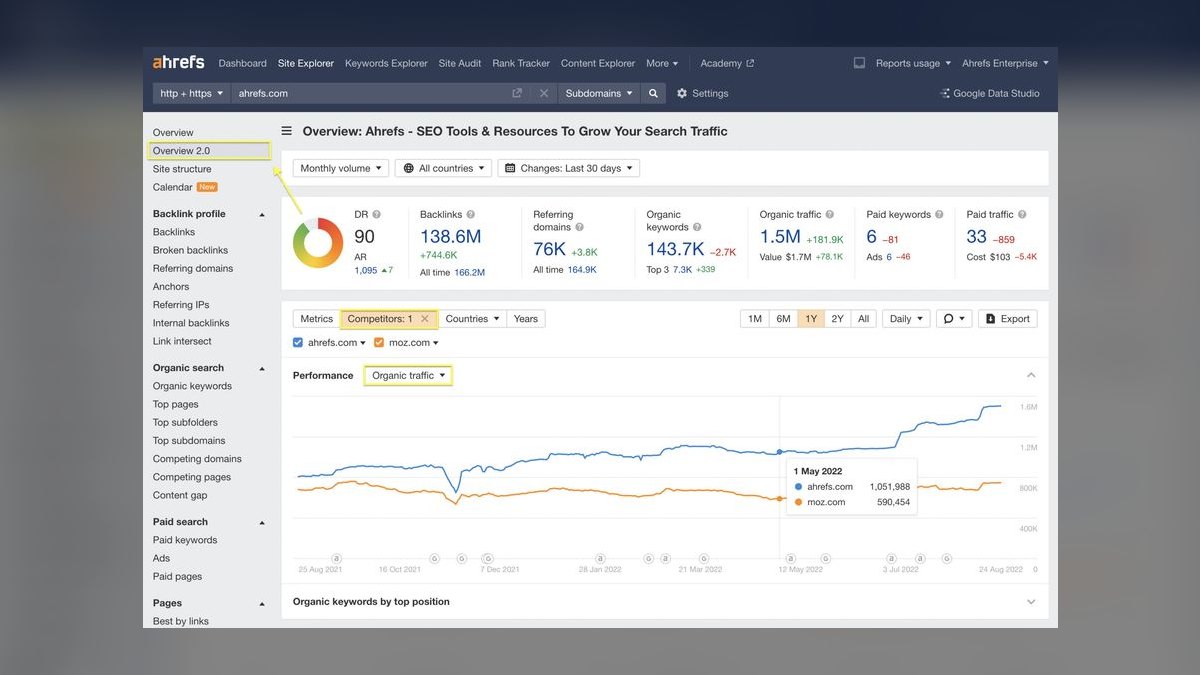Click the monitor icon in top bar
Viewport: 1200px width, 675px height.
(859, 63)
